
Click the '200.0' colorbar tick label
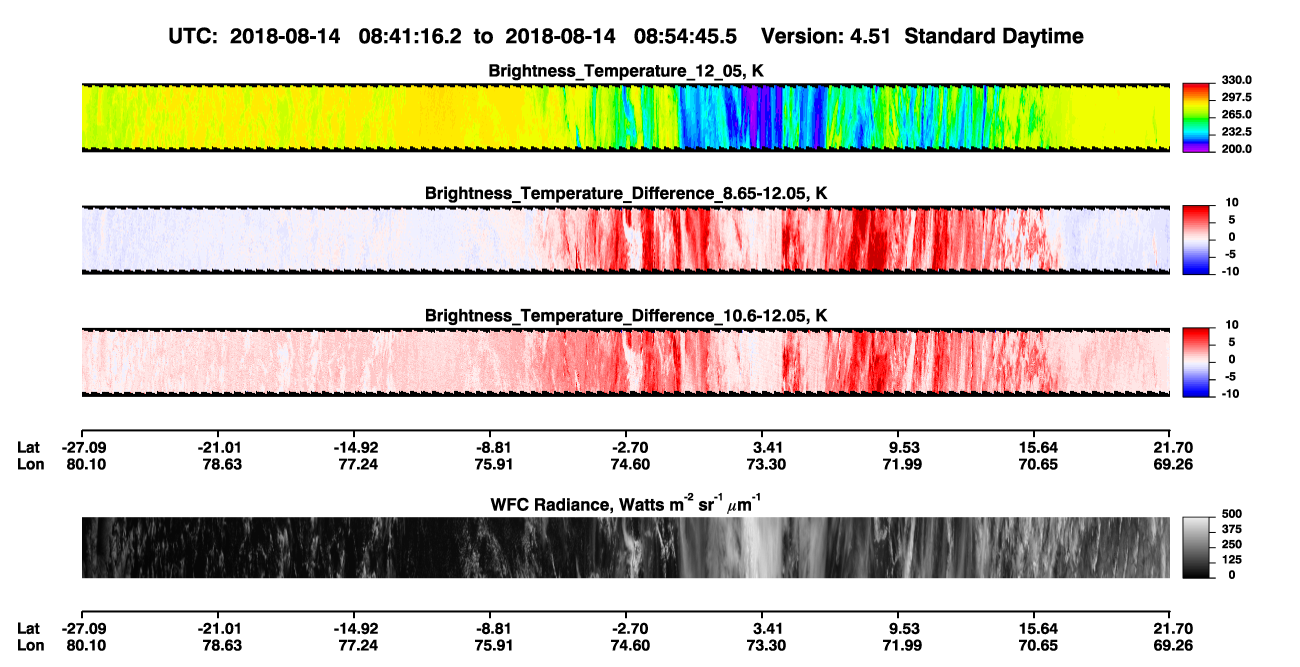tap(1238, 149)
